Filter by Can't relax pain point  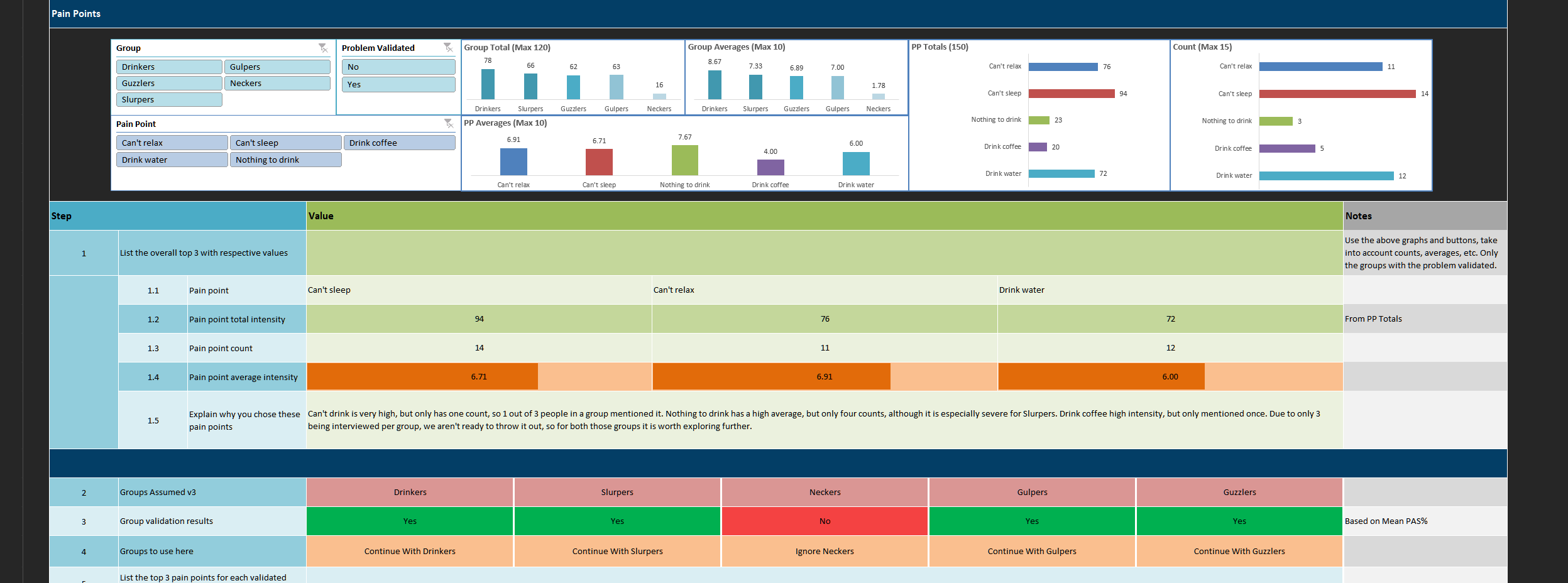(x=172, y=143)
